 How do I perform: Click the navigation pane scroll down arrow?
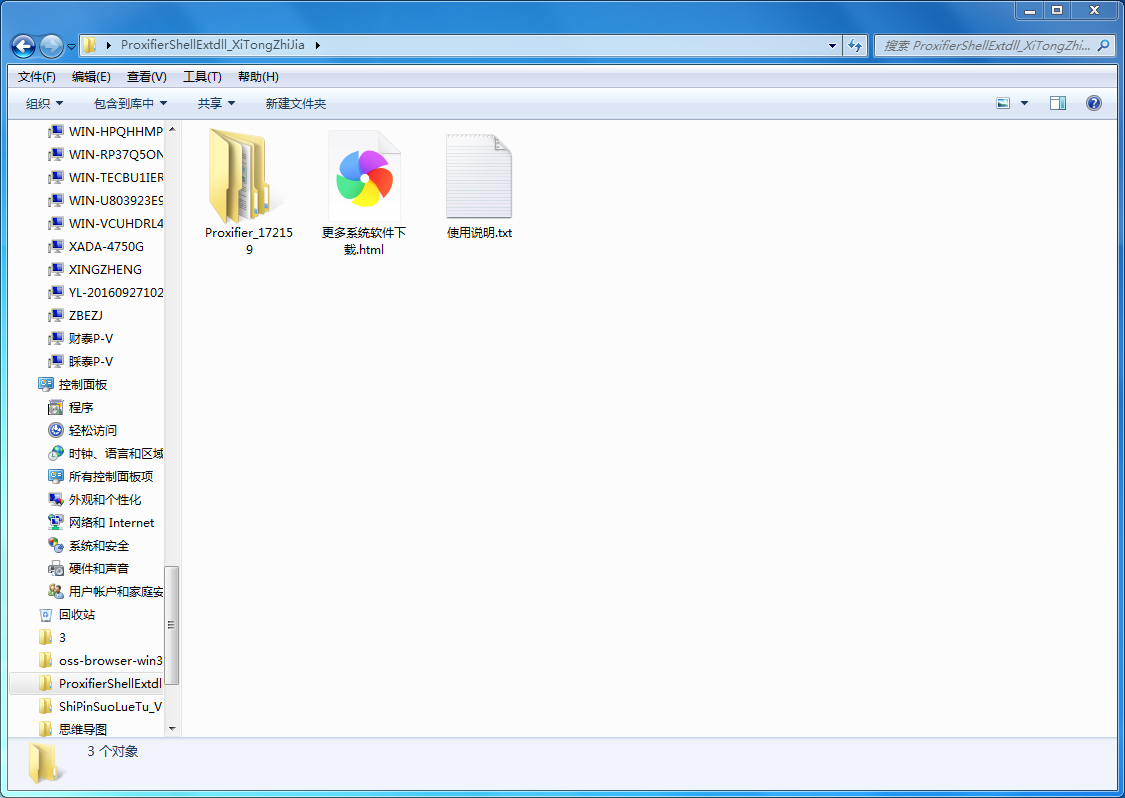(172, 728)
